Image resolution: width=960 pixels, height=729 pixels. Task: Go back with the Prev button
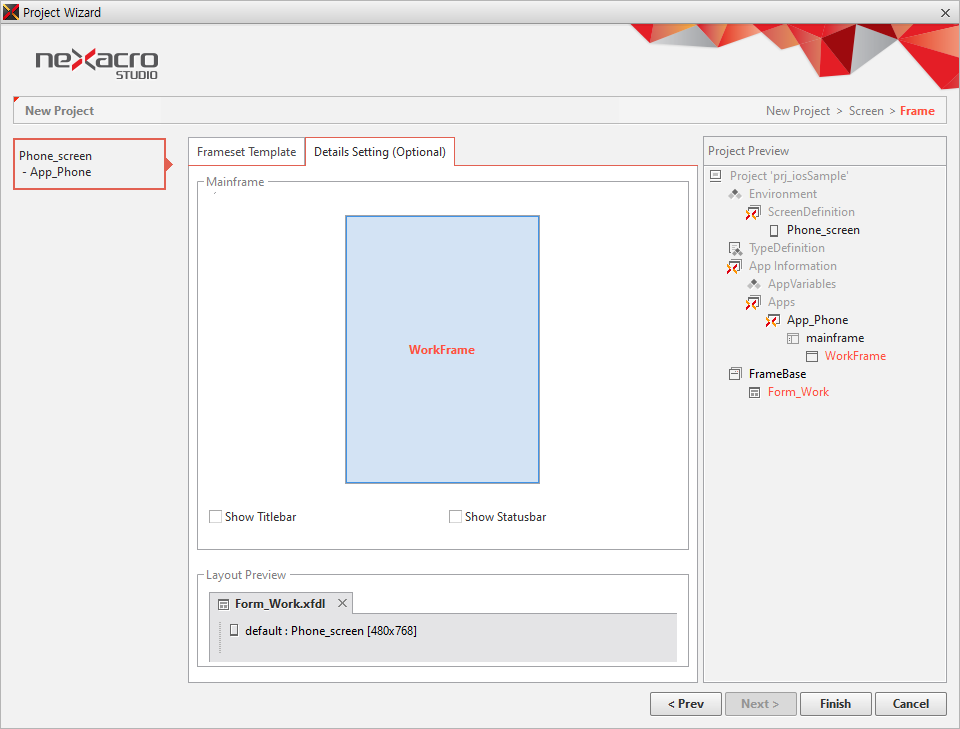[x=685, y=704]
